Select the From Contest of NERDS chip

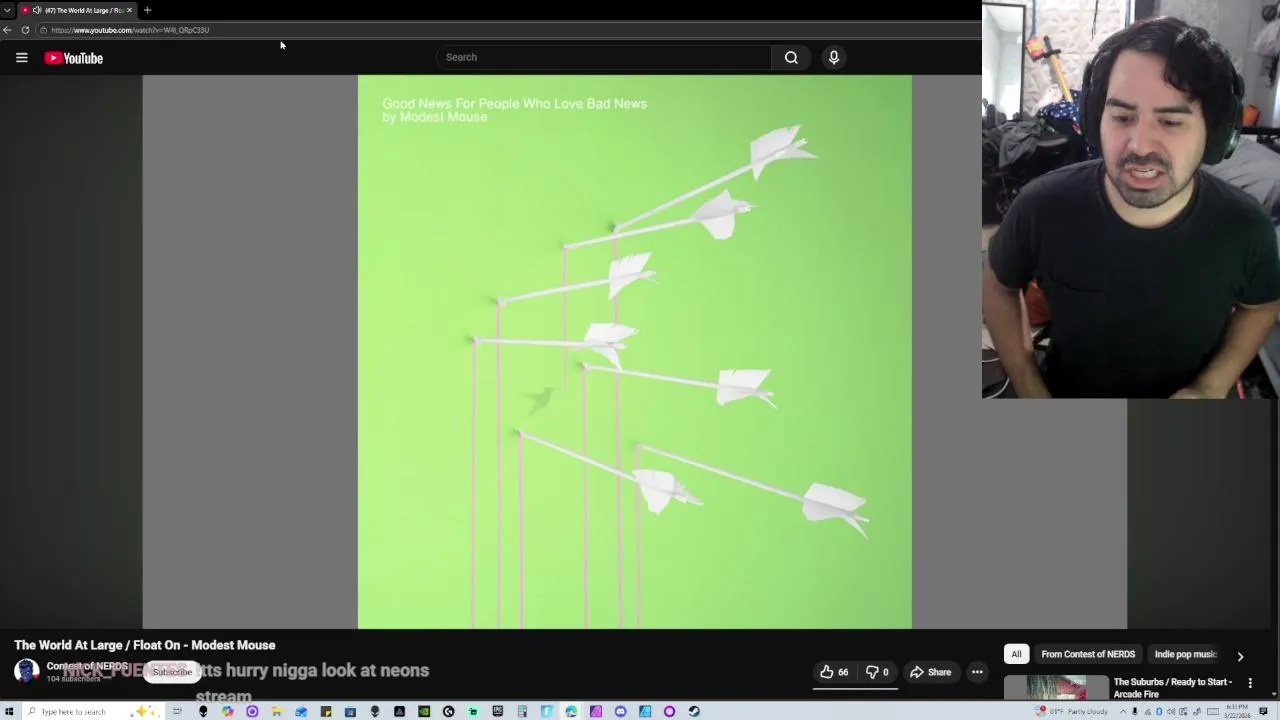coord(1088,654)
